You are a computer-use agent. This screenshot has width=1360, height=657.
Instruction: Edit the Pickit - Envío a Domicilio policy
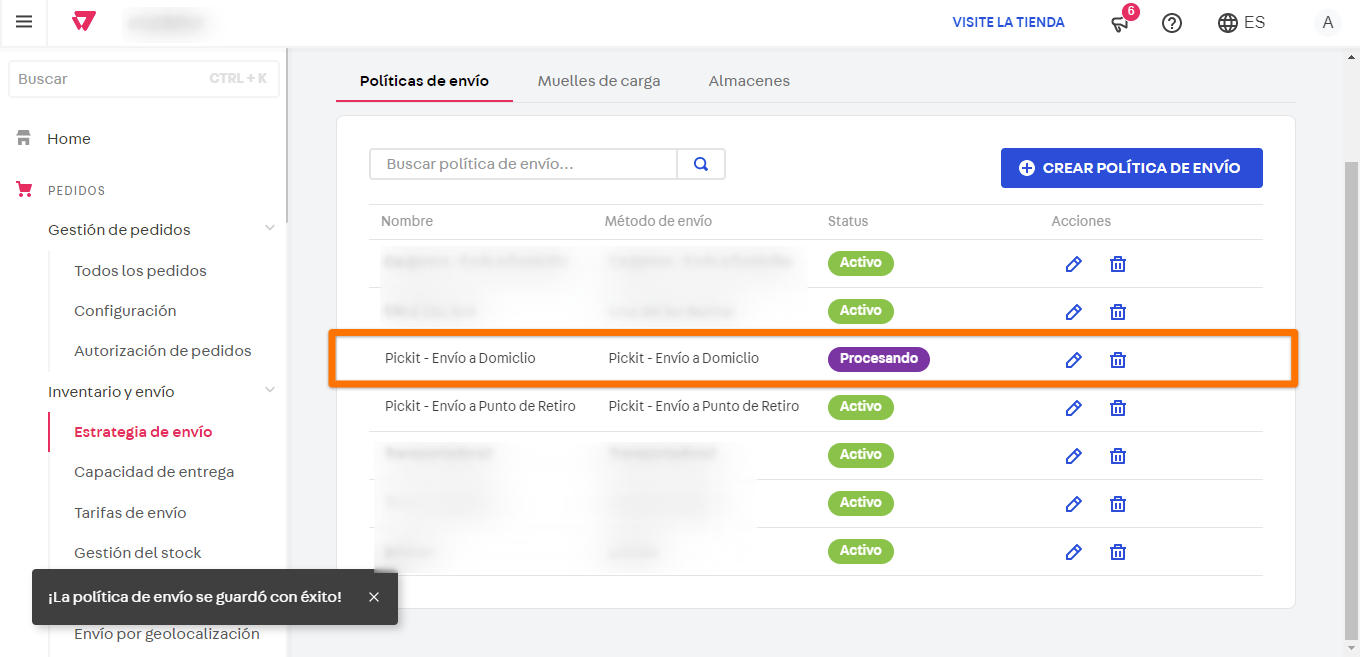[x=1073, y=359]
